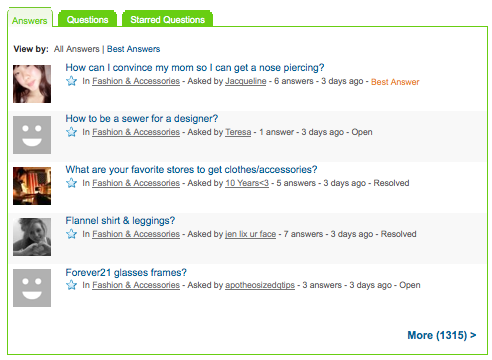Star the Flannel shirt & leggings question
Viewport: 492px width, 360px height.
click(71, 234)
